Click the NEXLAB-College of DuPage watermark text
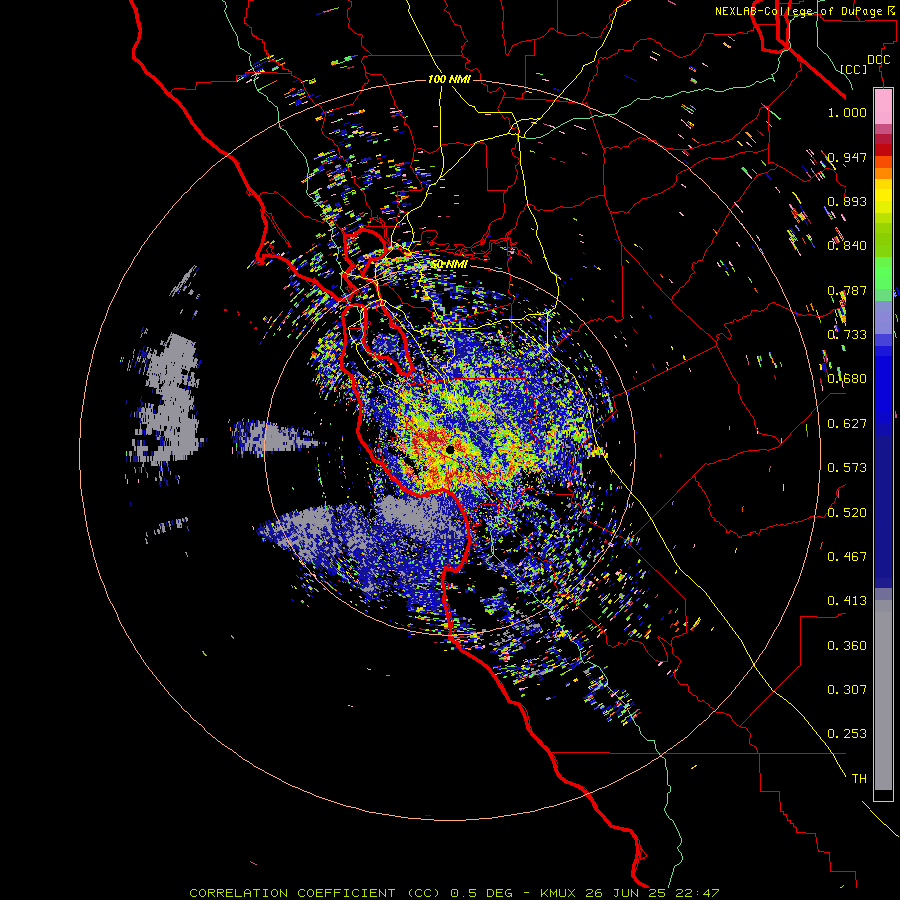This screenshot has width=900, height=900. point(806,11)
